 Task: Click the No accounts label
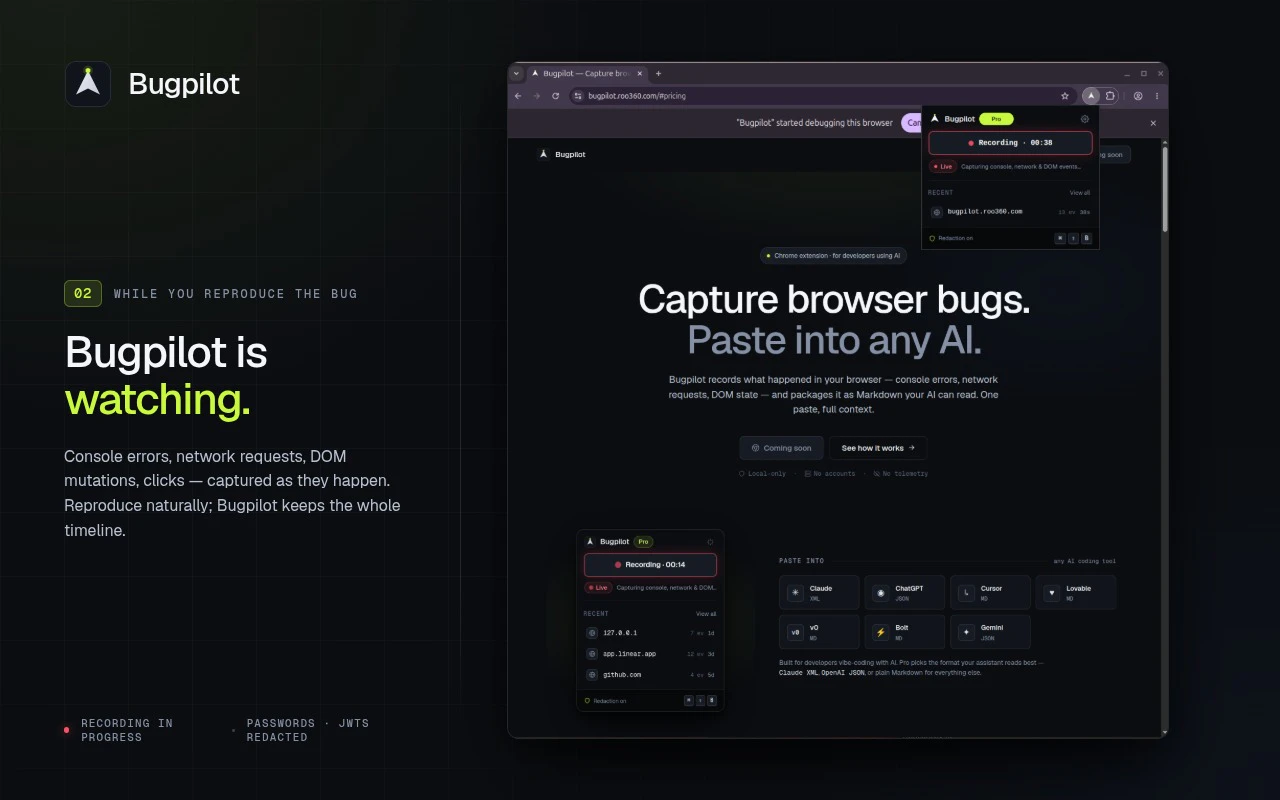pyautogui.click(x=830, y=473)
